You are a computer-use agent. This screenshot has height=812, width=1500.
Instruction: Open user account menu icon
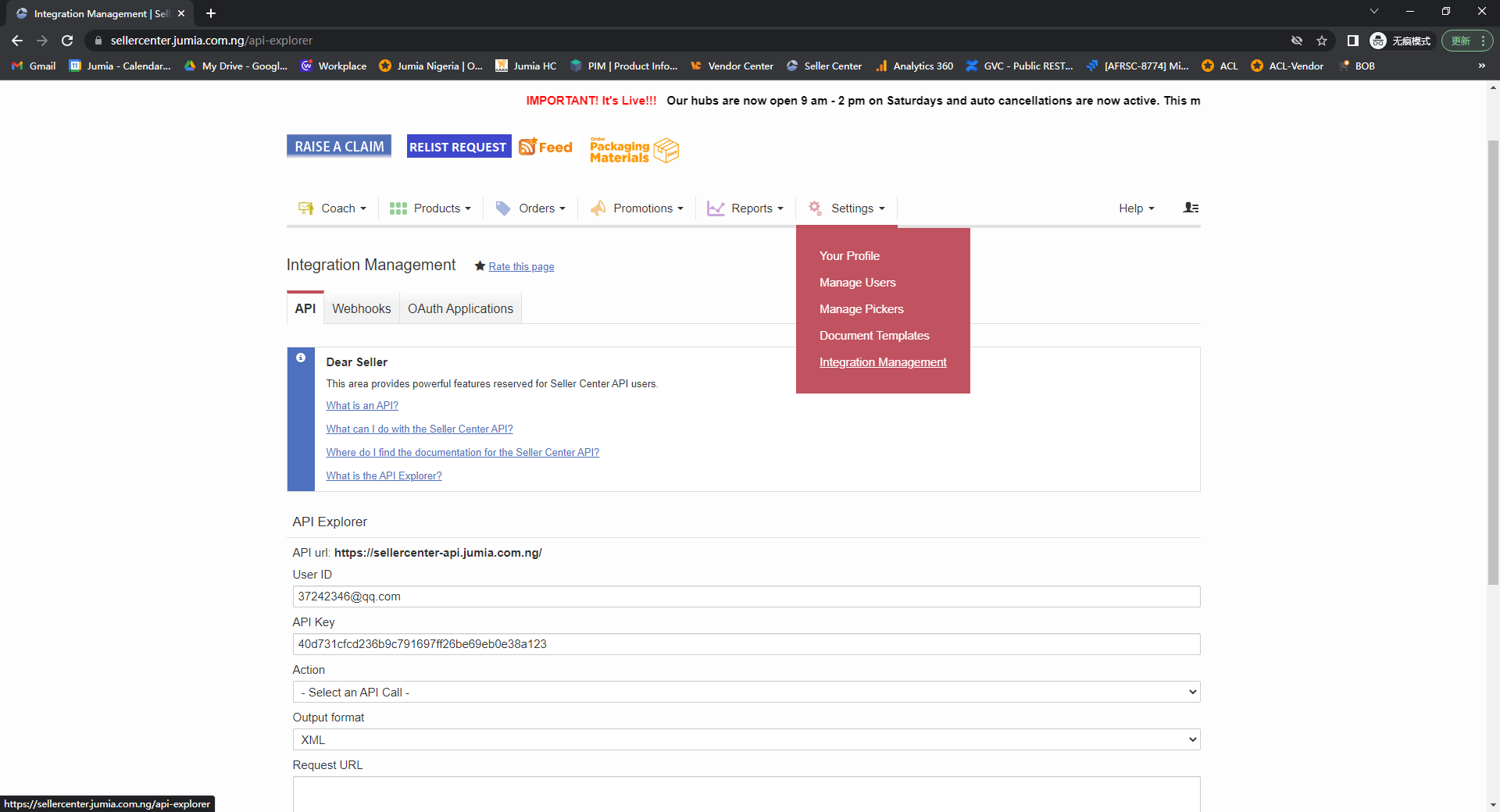1191,208
